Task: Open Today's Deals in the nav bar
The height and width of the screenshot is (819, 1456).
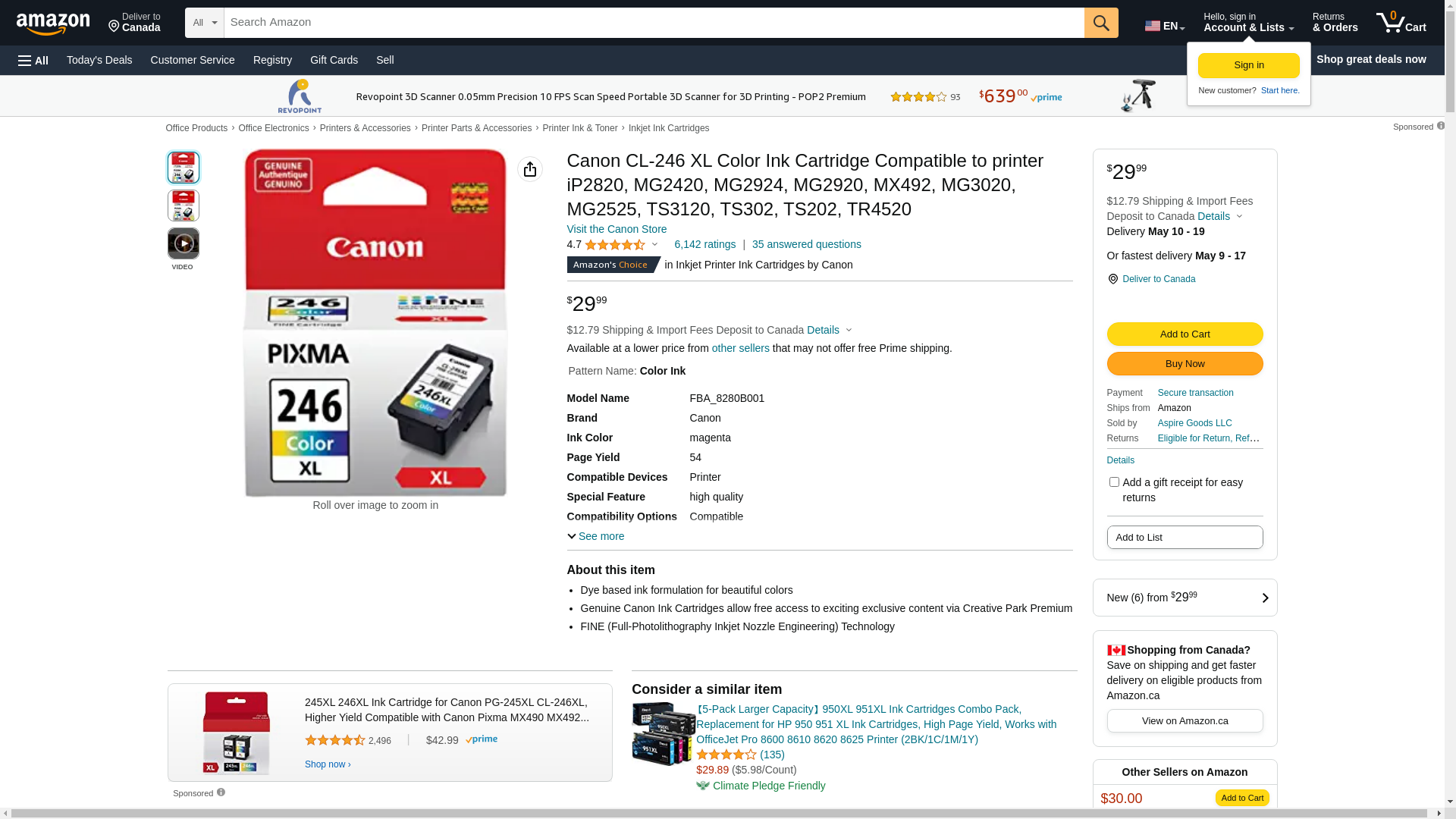Action: click(x=99, y=60)
